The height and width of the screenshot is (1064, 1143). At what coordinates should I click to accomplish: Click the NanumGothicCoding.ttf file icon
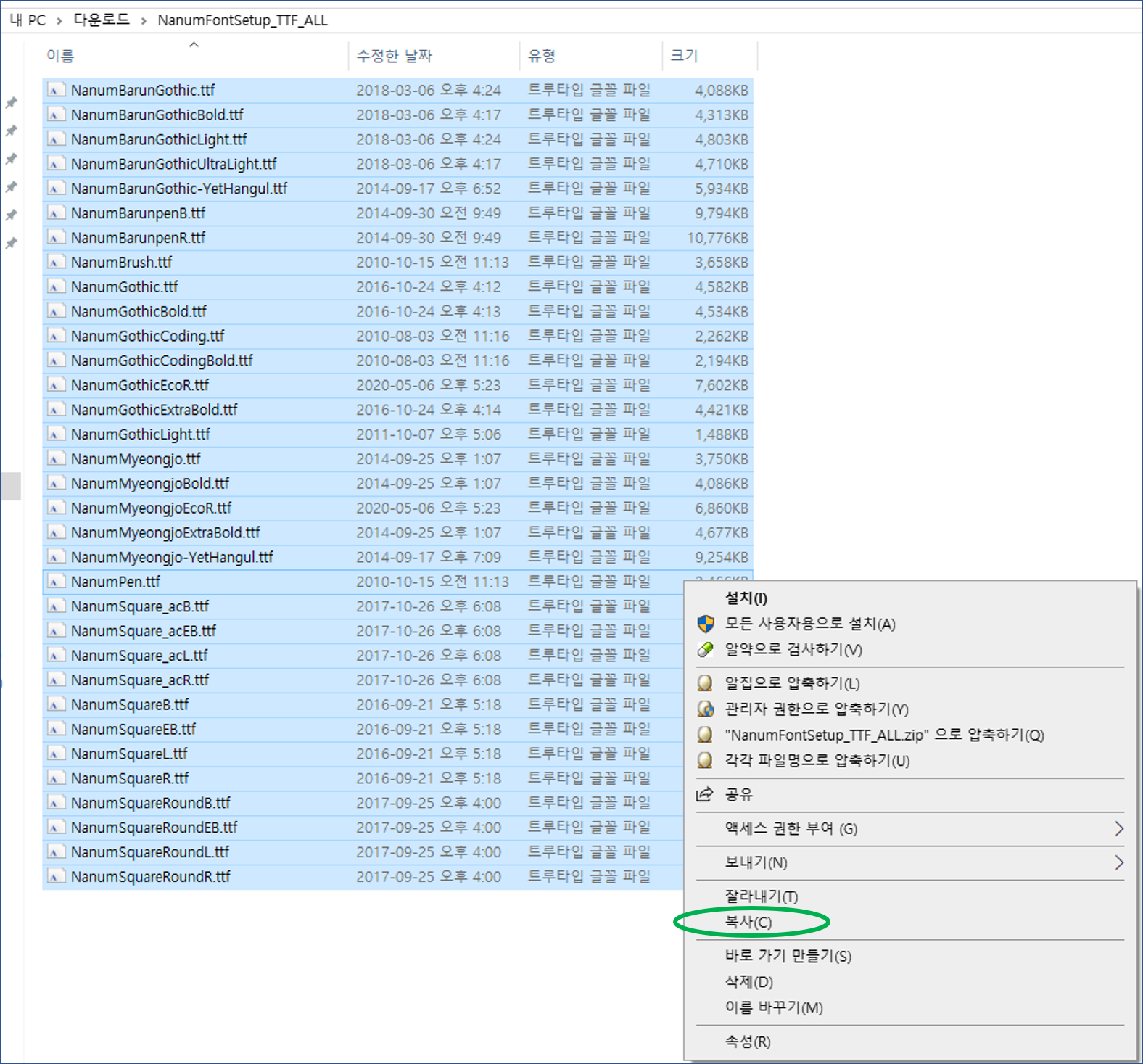pos(56,336)
